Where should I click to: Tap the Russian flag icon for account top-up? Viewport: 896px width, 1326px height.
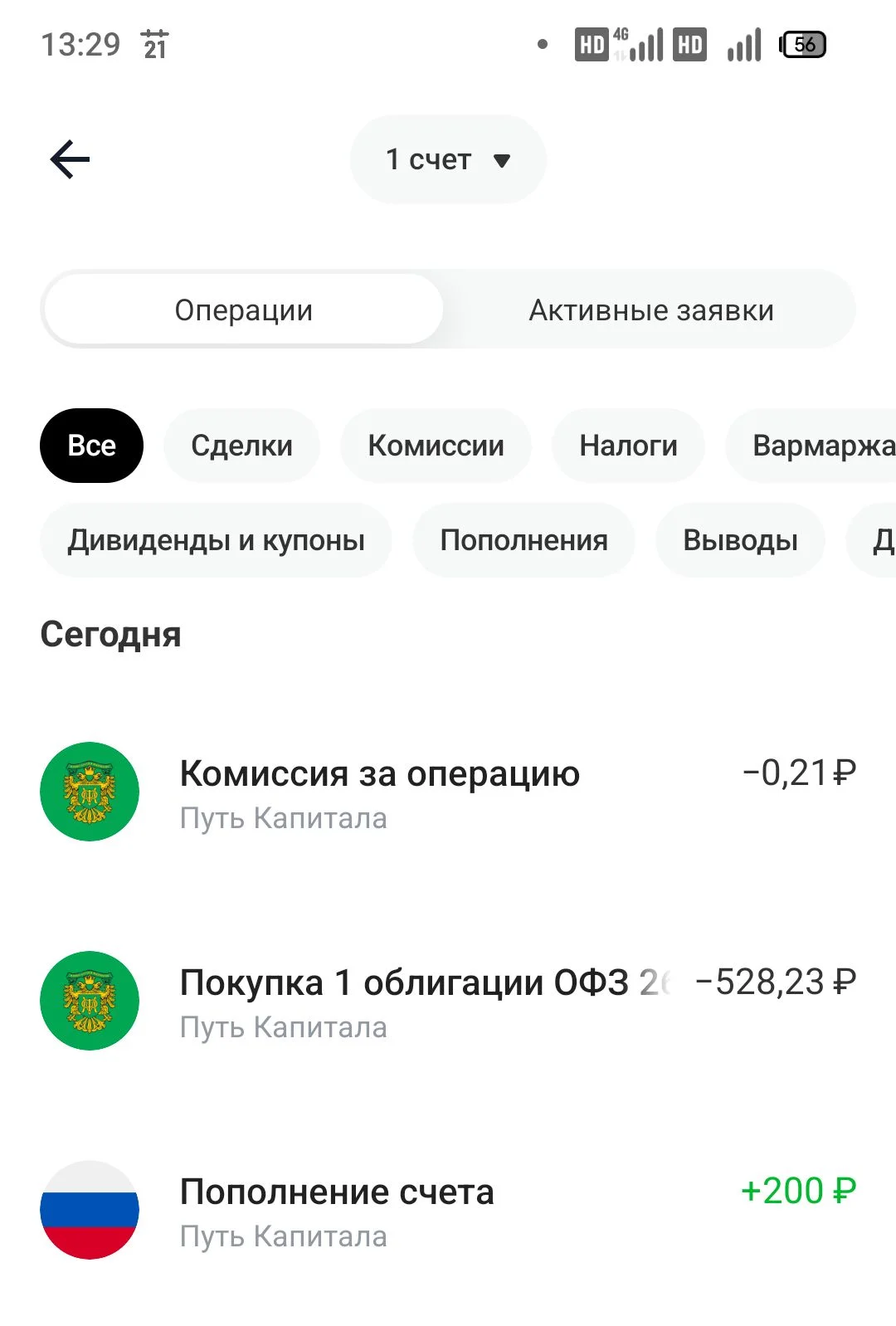pos(90,1210)
